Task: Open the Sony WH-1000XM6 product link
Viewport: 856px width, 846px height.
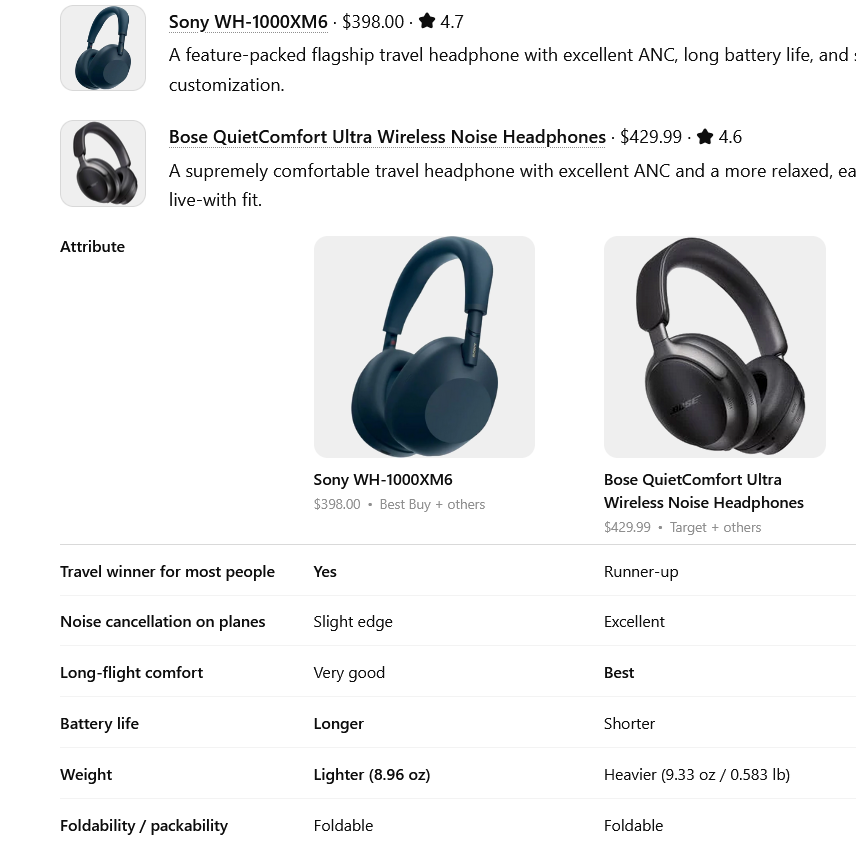Action: tap(248, 21)
